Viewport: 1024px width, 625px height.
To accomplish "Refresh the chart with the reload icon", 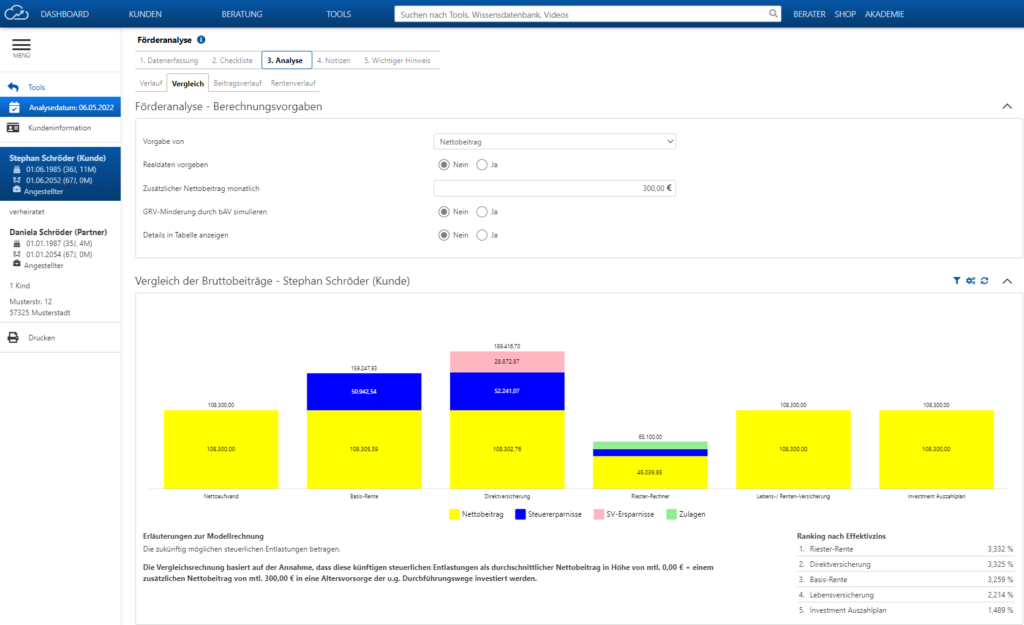I will pyautogui.click(x=984, y=281).
